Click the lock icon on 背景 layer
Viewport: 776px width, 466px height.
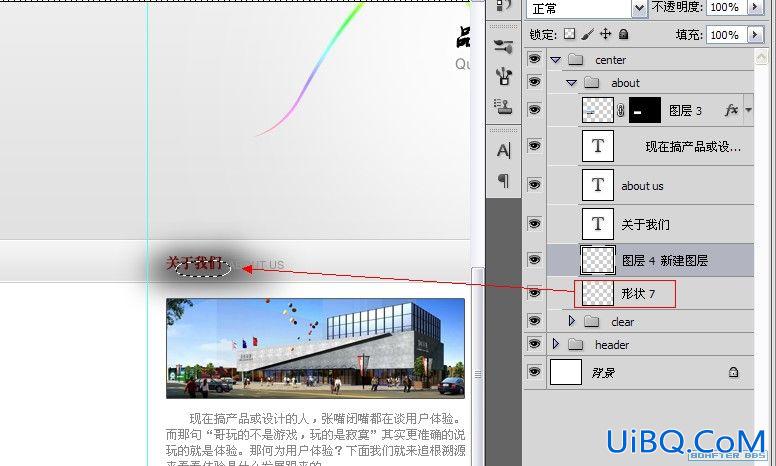coord(733,372)
